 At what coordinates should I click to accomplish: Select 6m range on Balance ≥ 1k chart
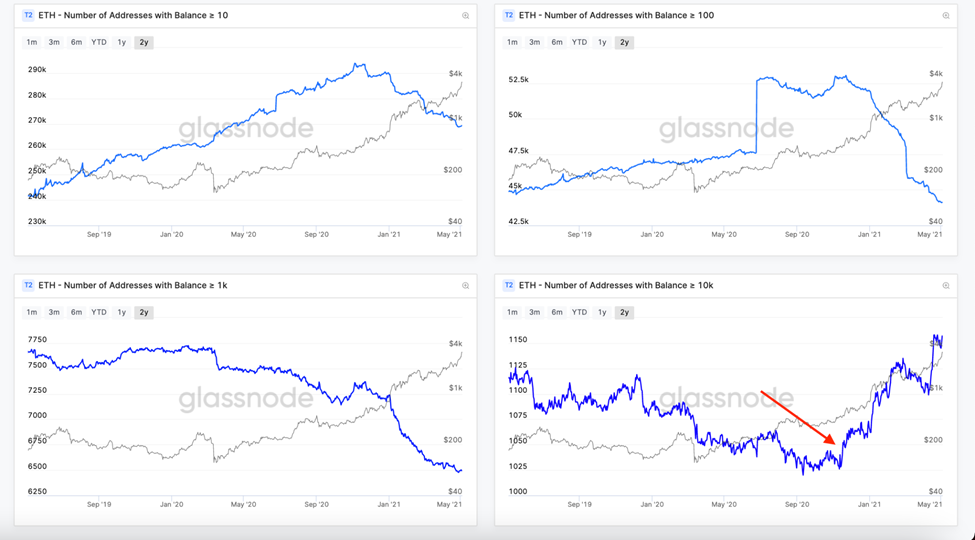pos(76,312)
